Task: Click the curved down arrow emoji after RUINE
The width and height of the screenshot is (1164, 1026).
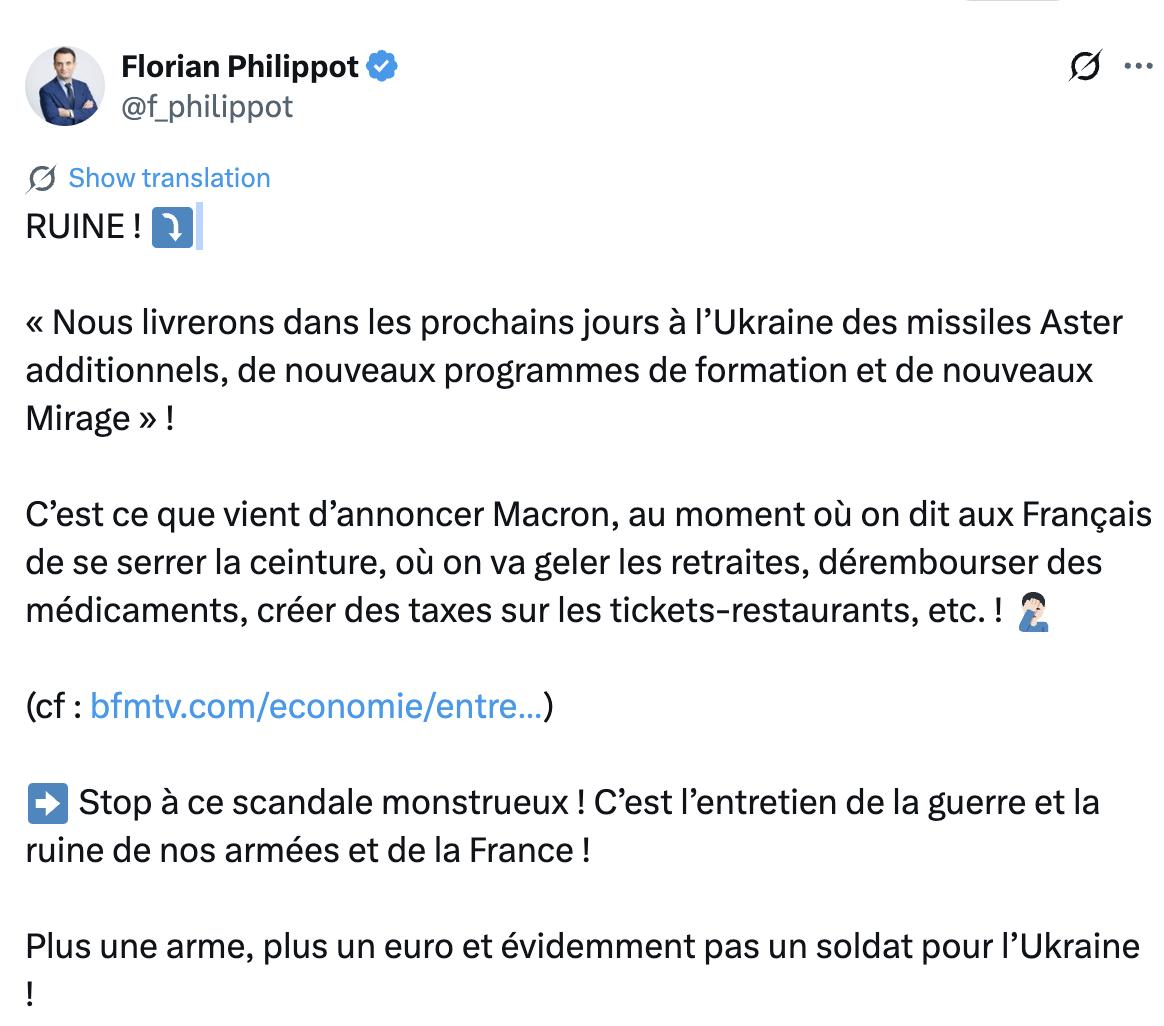Action: 172,228
